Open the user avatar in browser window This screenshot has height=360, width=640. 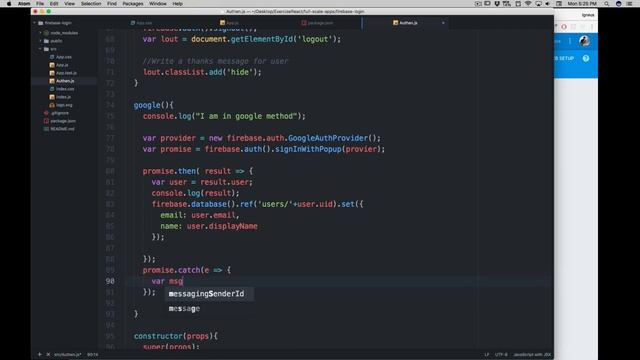(x=584, y=41)
